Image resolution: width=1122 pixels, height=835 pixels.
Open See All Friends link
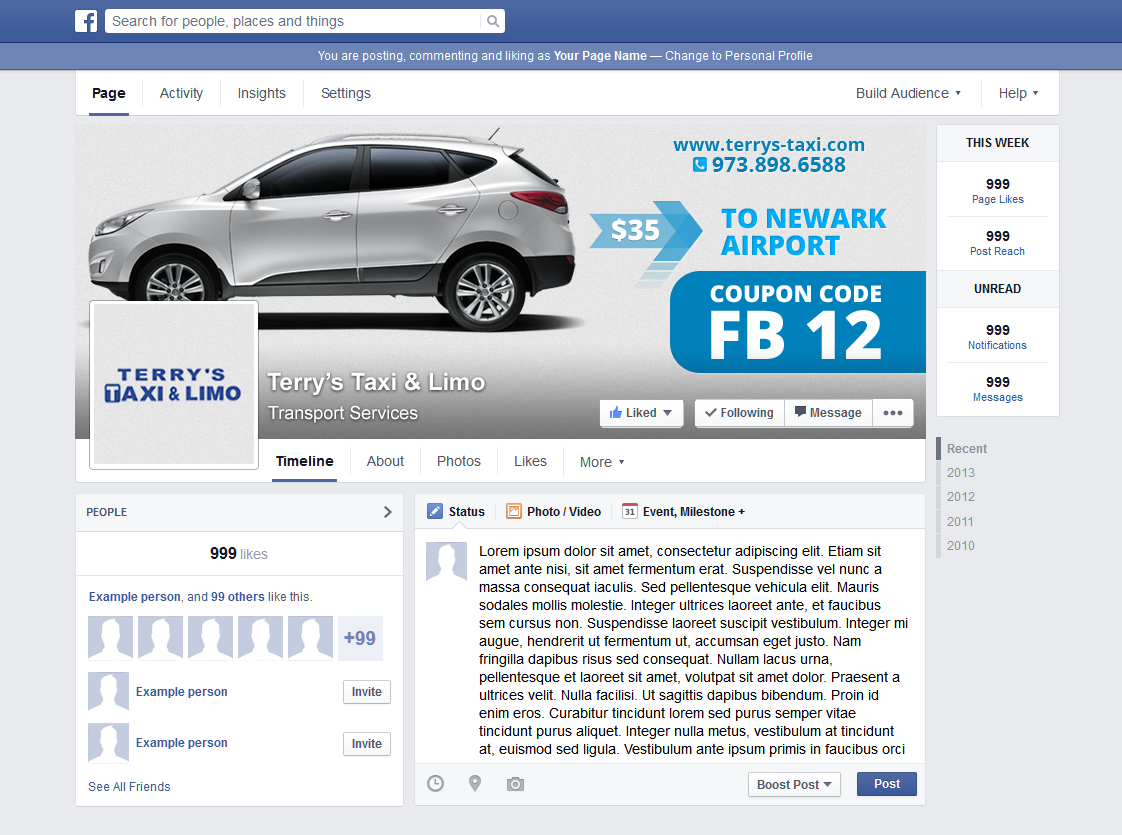(129, 786)
